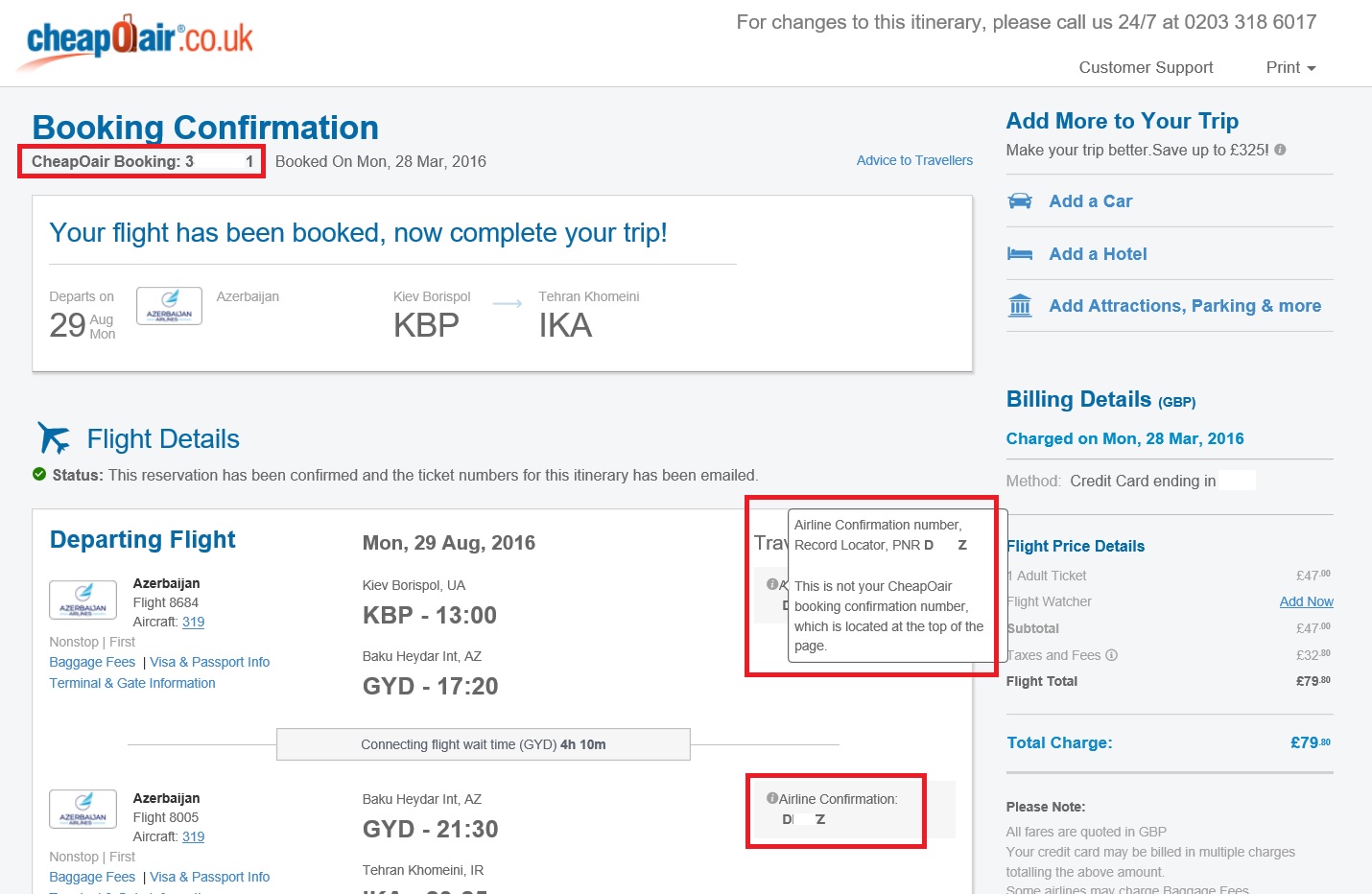Open Baggage Fees for Flight 8684
1372x894 pixels.
coord(92,662)
